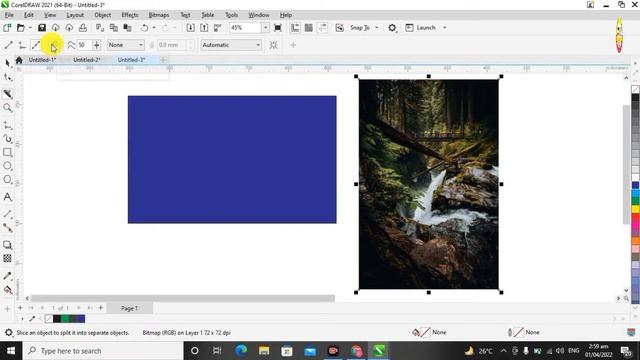Select the Ellipse tool

[7, 166]
